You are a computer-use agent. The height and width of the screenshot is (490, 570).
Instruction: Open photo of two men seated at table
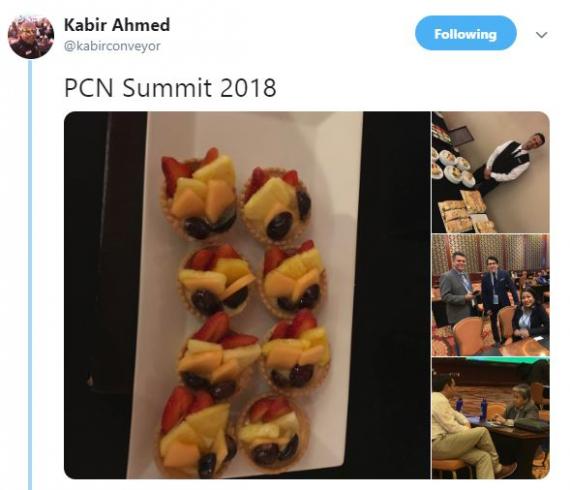(x=491, y=418)
